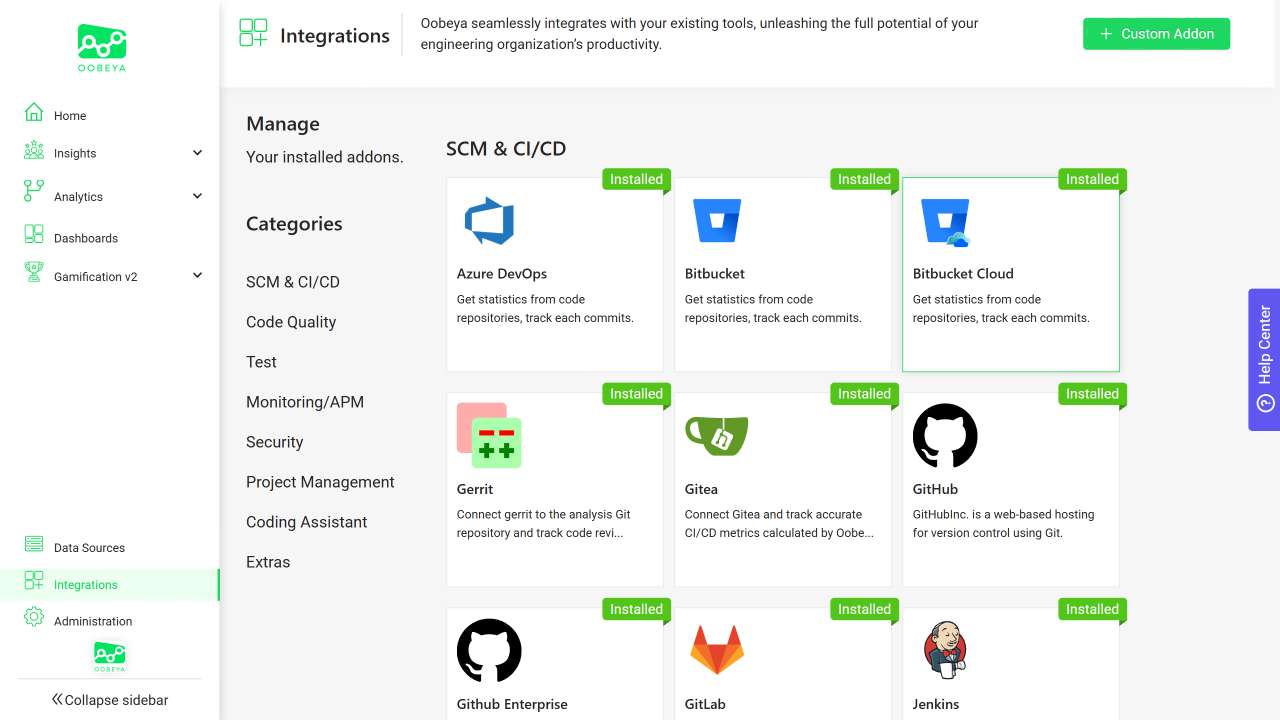The height and width of the screenshot is (720, 1280).
Task: Click the Gerrit card title
Action: 475,489
